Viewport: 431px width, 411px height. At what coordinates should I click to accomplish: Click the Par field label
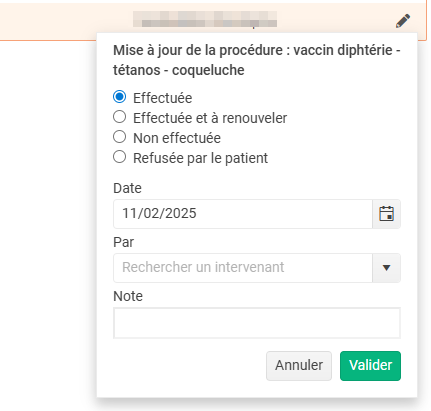click(x=123, y=242)
